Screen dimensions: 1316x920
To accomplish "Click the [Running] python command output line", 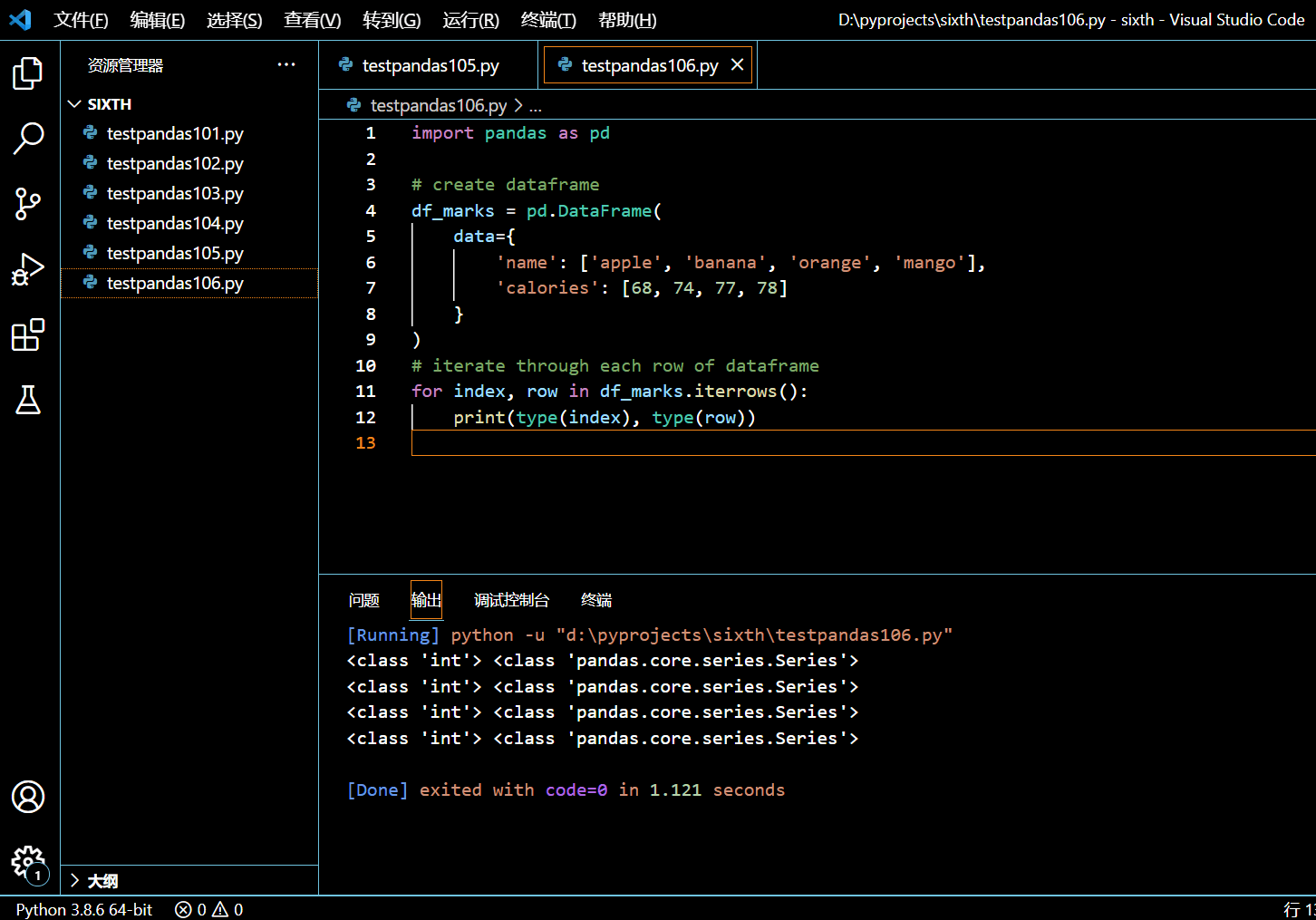I will coord(650,635).
